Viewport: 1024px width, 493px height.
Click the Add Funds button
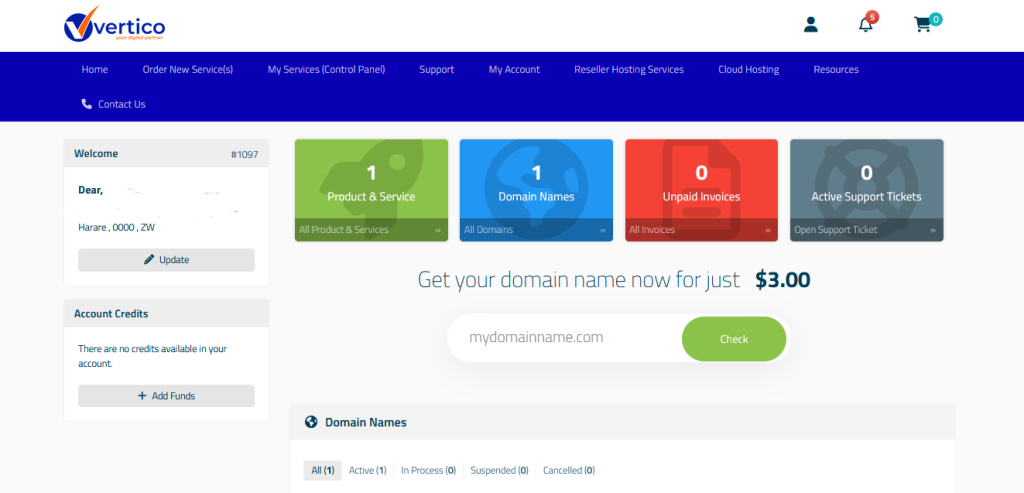(166, 396)
